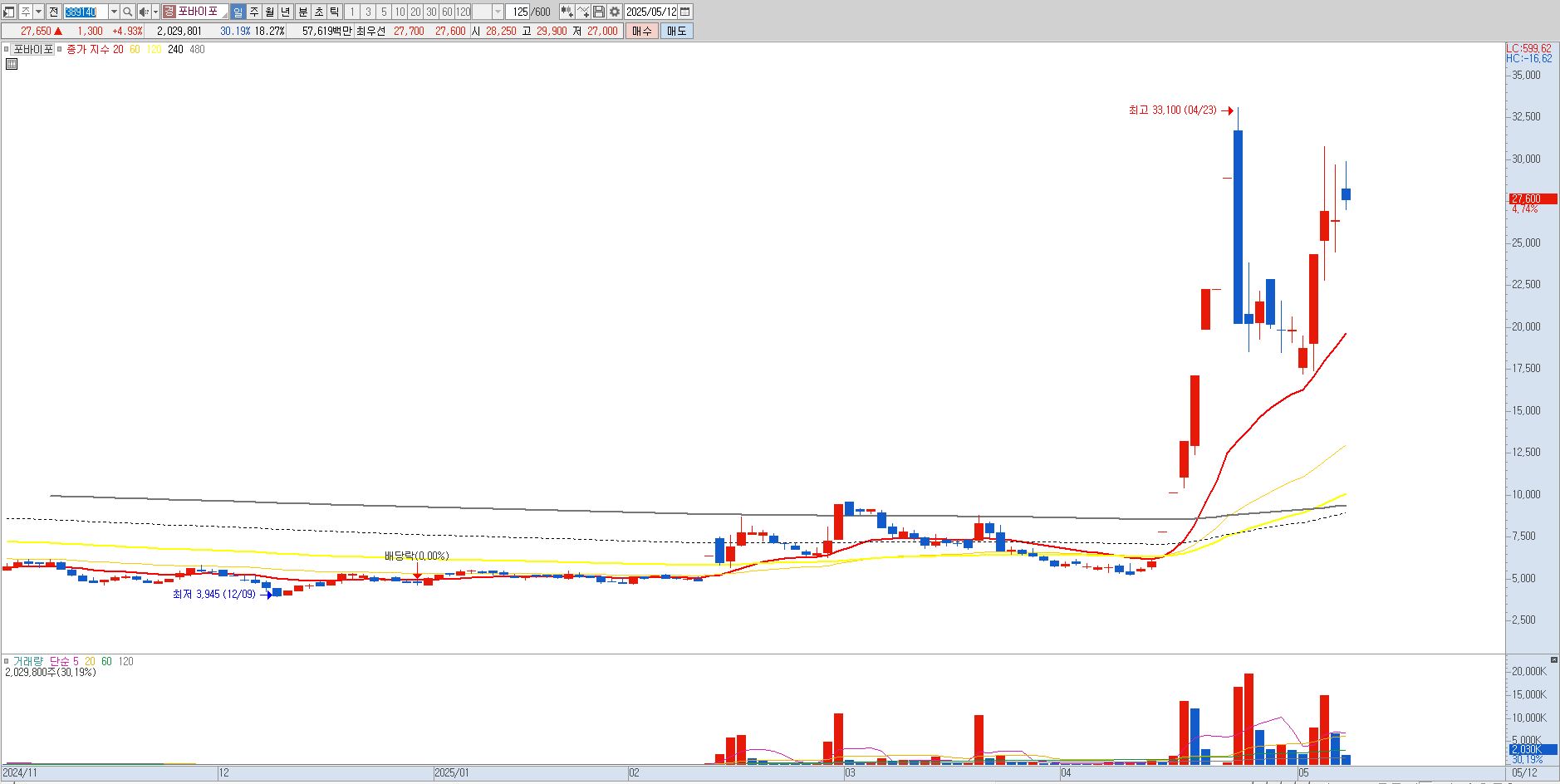This screenshot has width=1560, height=784.
Task: Click the line chart tools icon
Action: pos(582,12)
